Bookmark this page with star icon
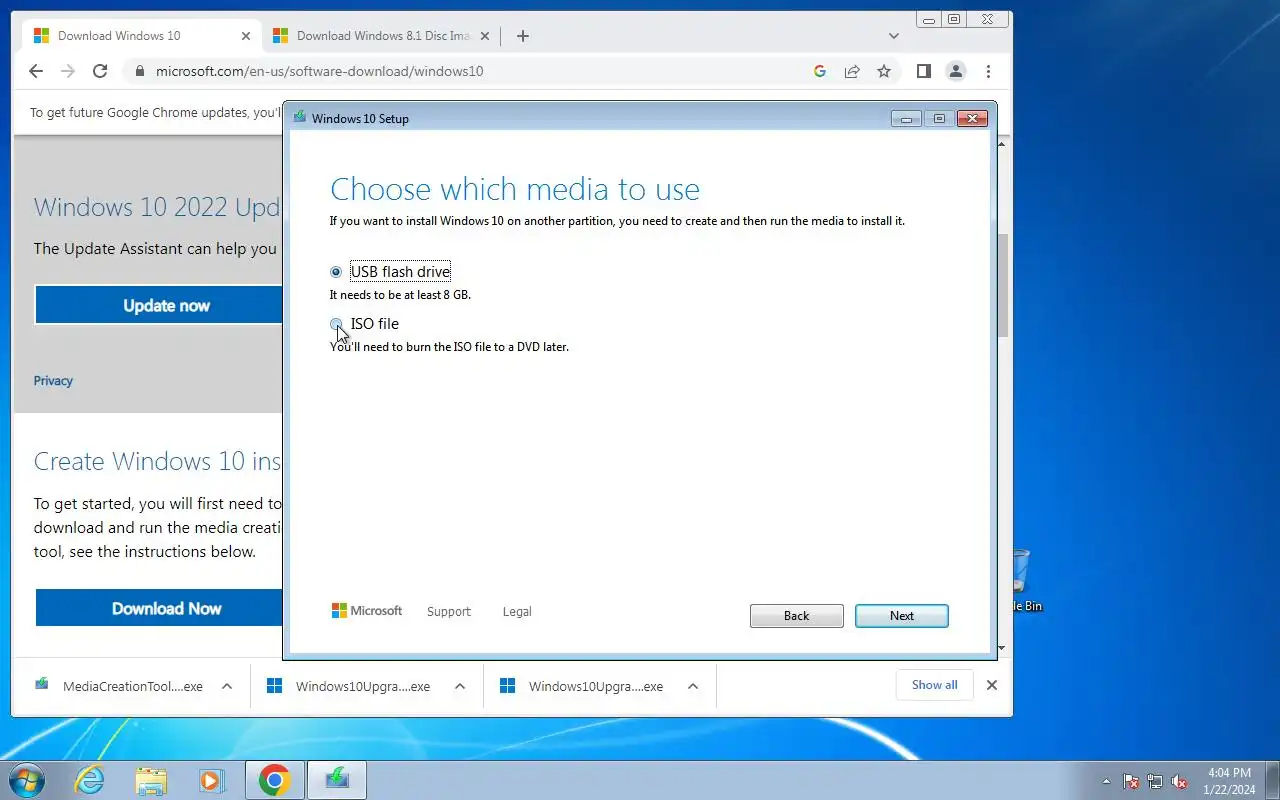Screen dimensions: 1280x800 point(884,71)
